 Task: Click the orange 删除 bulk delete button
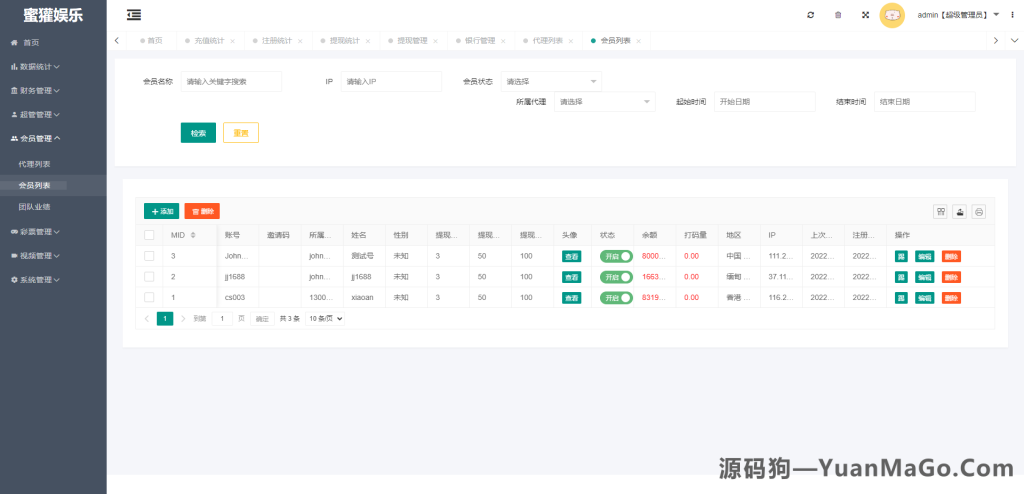click(x=202, y=211)
